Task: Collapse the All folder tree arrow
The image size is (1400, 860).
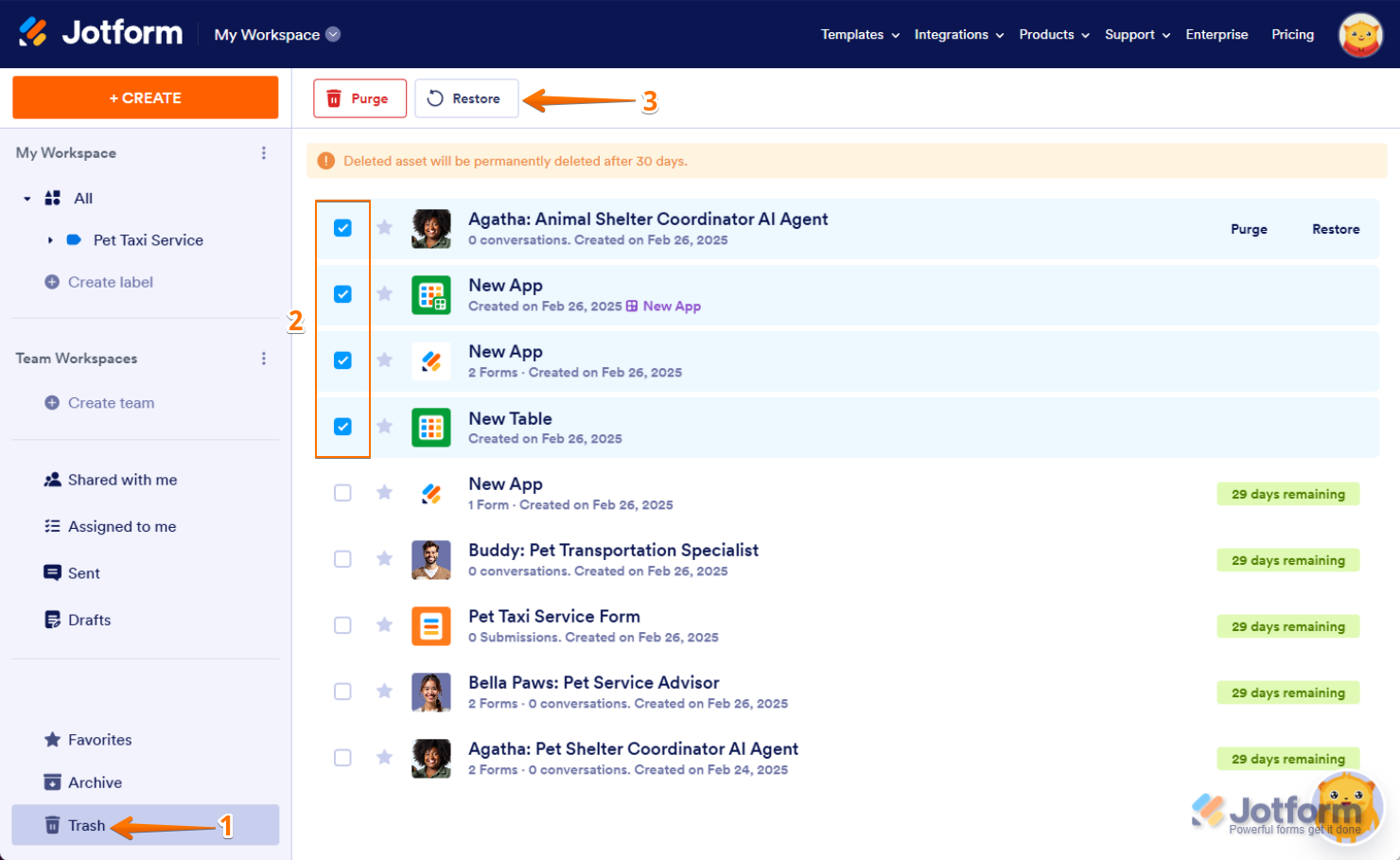Action: 27,199
